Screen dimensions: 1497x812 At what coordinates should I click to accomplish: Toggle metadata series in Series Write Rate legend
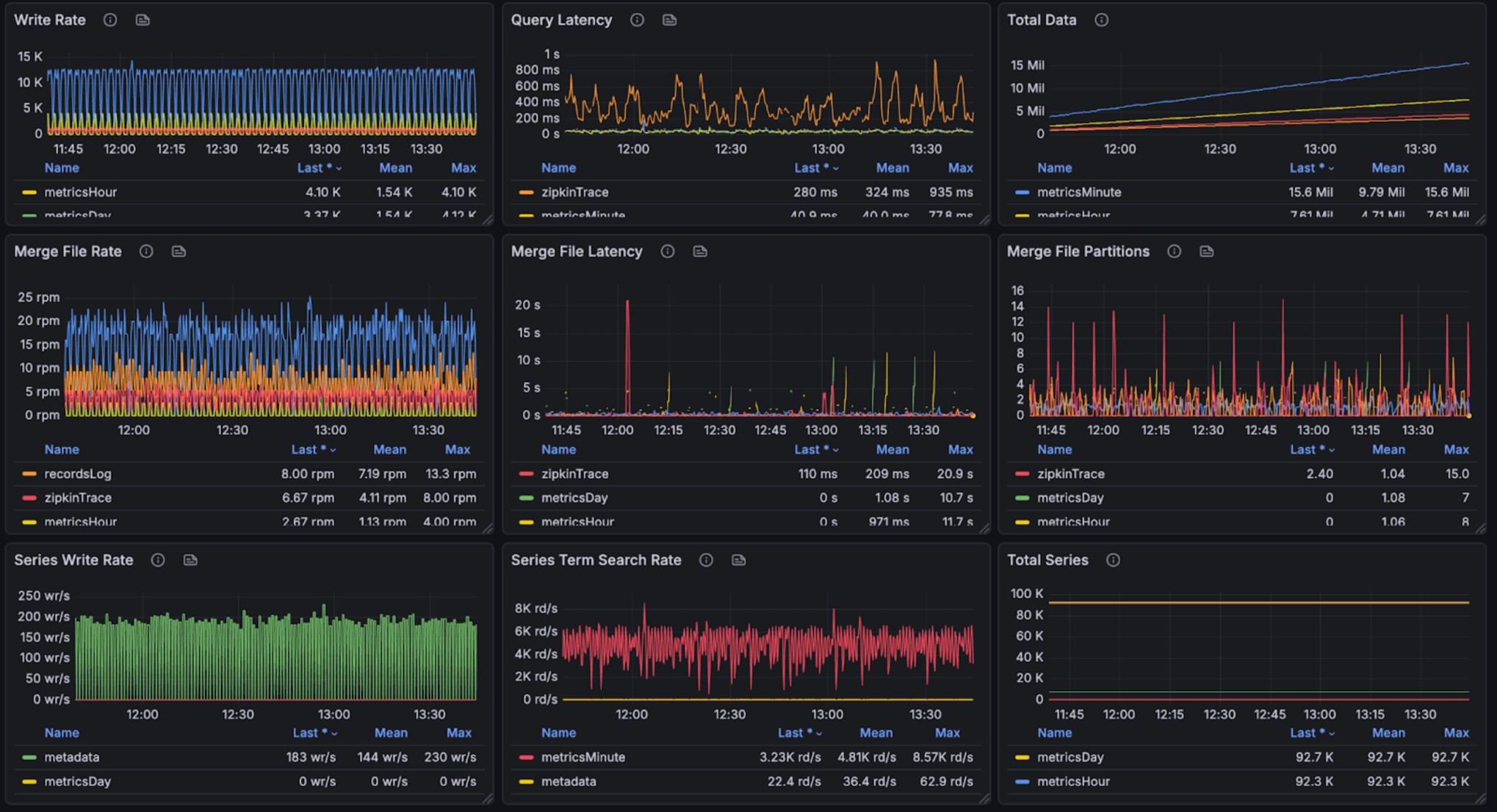coord(71,757)
